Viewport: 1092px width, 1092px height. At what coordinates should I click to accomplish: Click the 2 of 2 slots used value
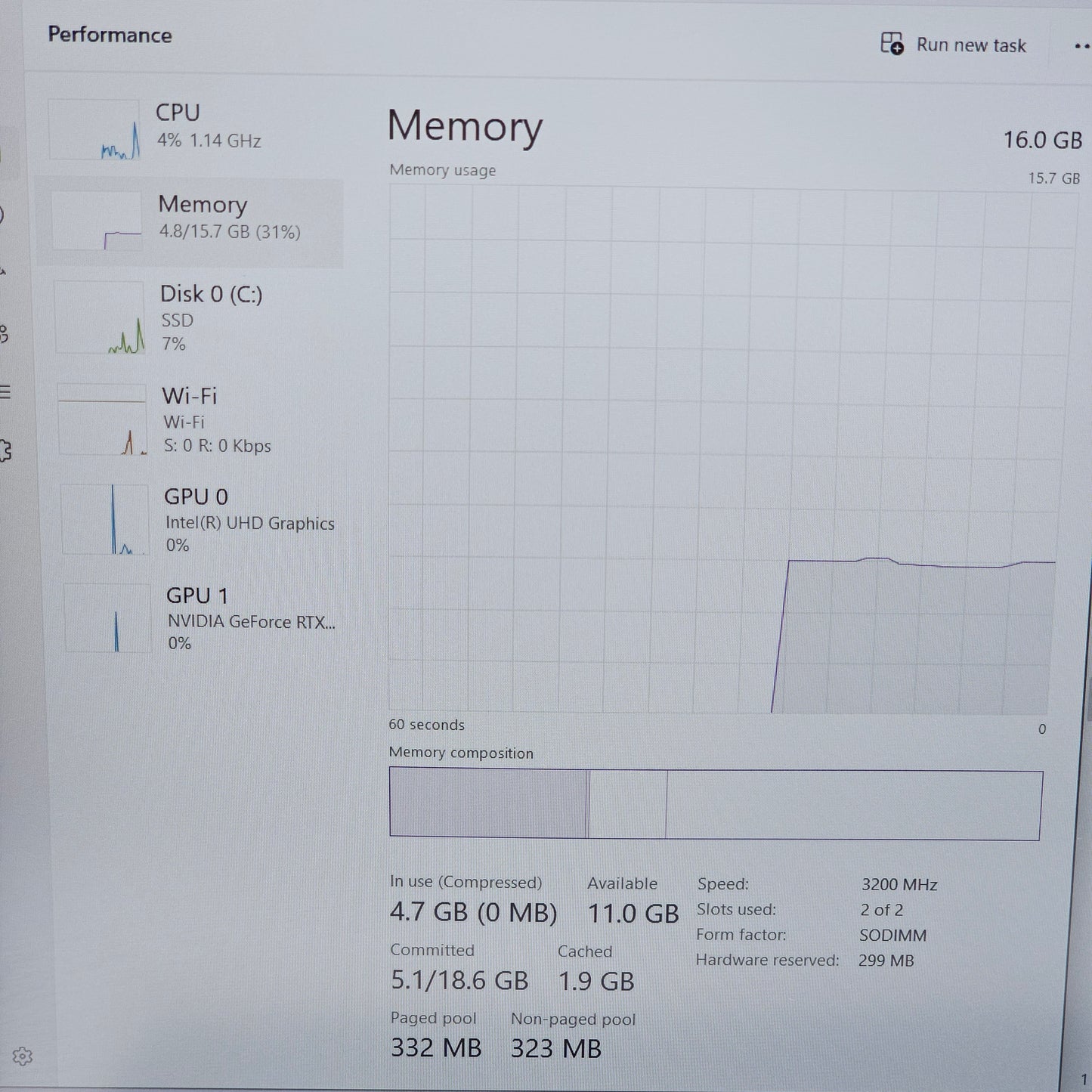[881, 910]
